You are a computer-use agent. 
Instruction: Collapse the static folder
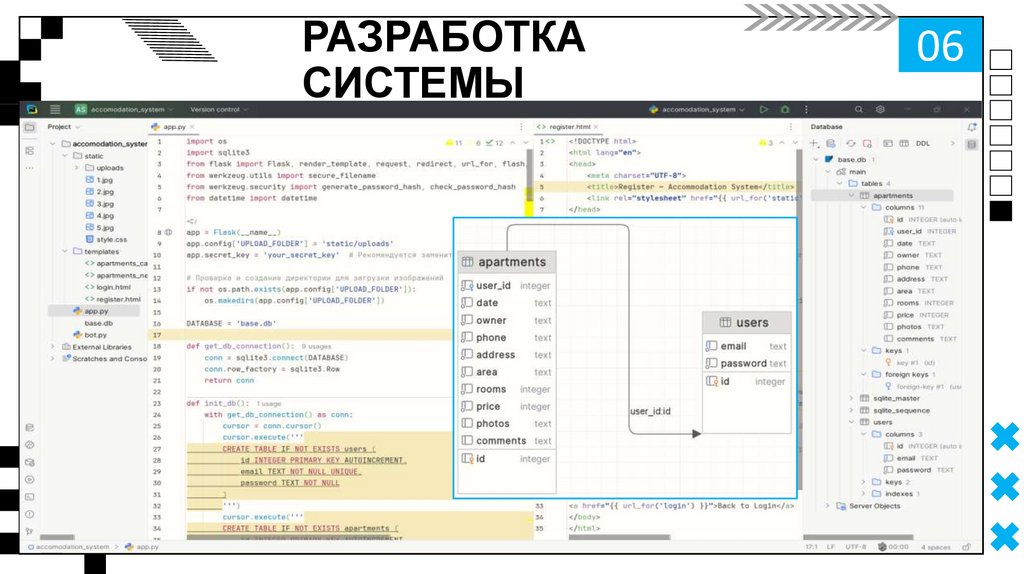[65, 156]
